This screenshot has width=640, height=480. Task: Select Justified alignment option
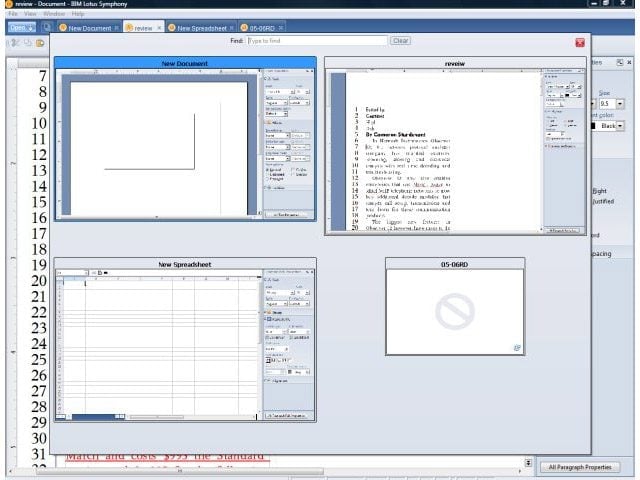pyautogui.click(x=603, y=201)
